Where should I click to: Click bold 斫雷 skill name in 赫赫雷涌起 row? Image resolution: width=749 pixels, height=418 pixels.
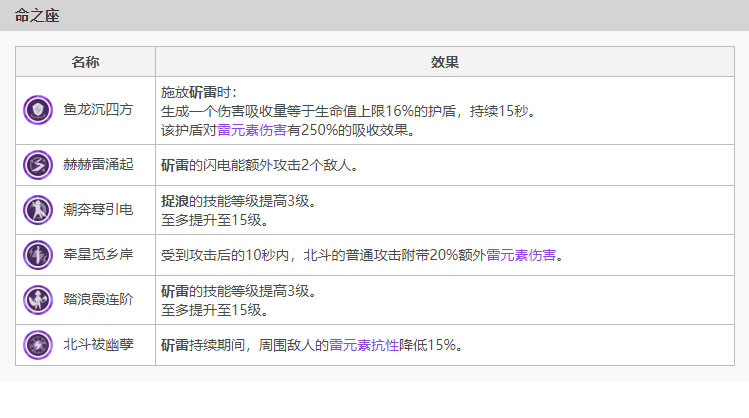coord(175,164)
